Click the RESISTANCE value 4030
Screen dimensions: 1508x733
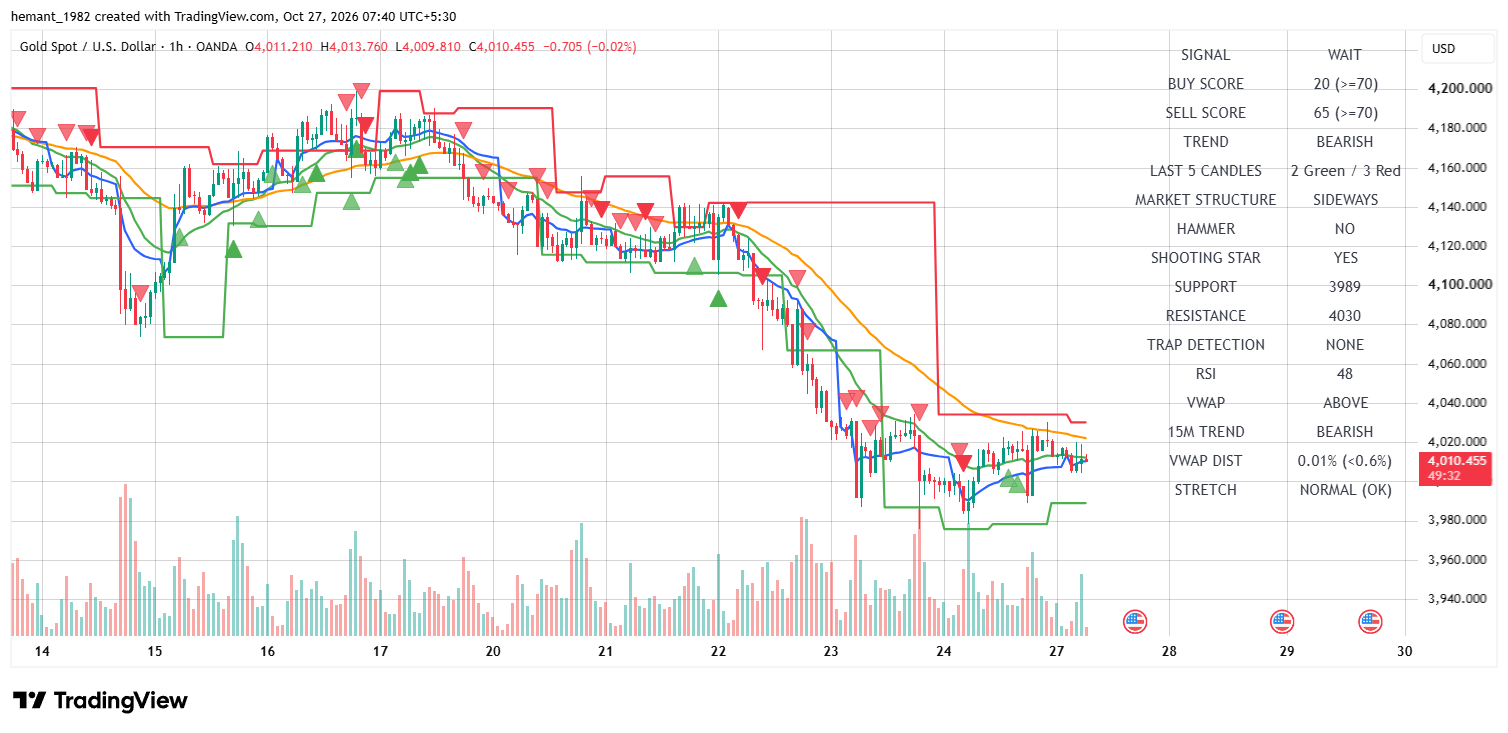click(1345, 316)
